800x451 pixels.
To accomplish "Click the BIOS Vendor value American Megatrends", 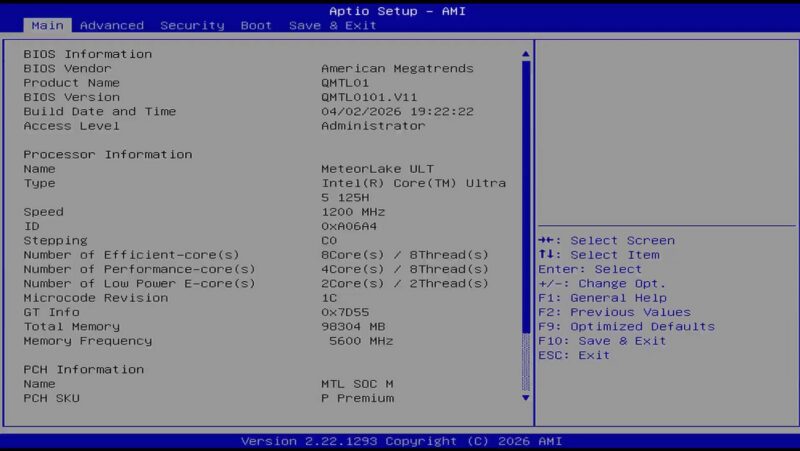I will click(x=397, y=68).
